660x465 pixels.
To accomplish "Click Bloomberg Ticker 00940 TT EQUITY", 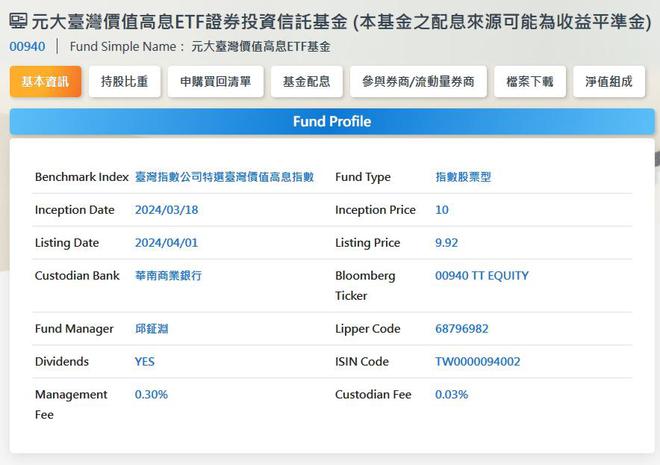I will [x=482, y=276].
